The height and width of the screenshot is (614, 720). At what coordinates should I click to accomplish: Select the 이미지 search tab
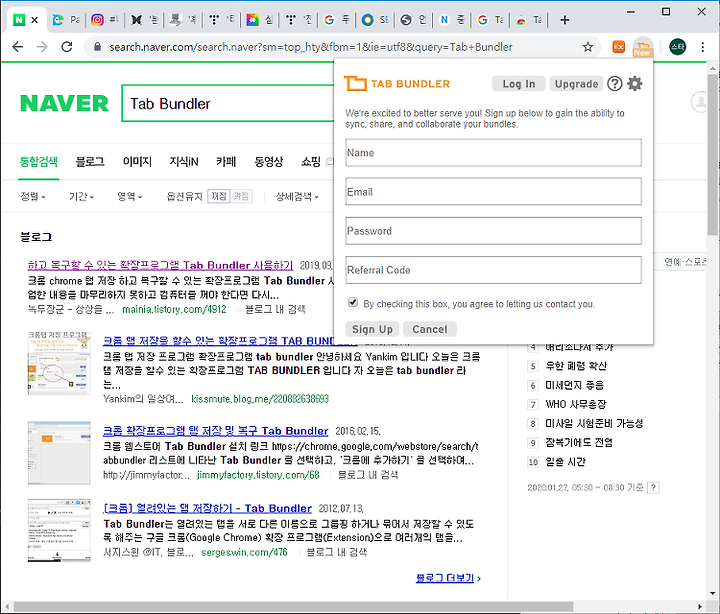tap(137, 162)
